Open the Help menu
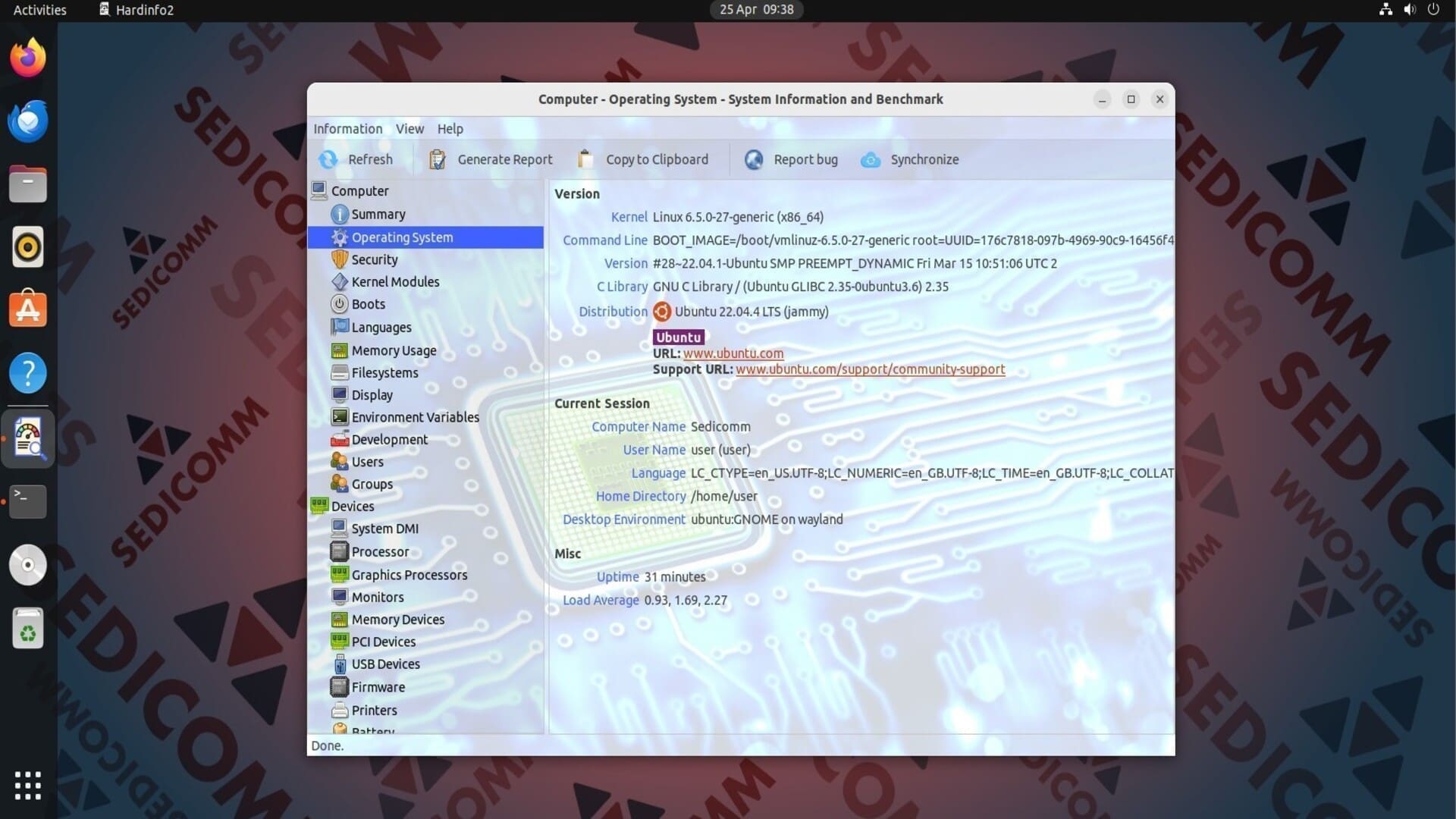 click(x=450, y=129)
